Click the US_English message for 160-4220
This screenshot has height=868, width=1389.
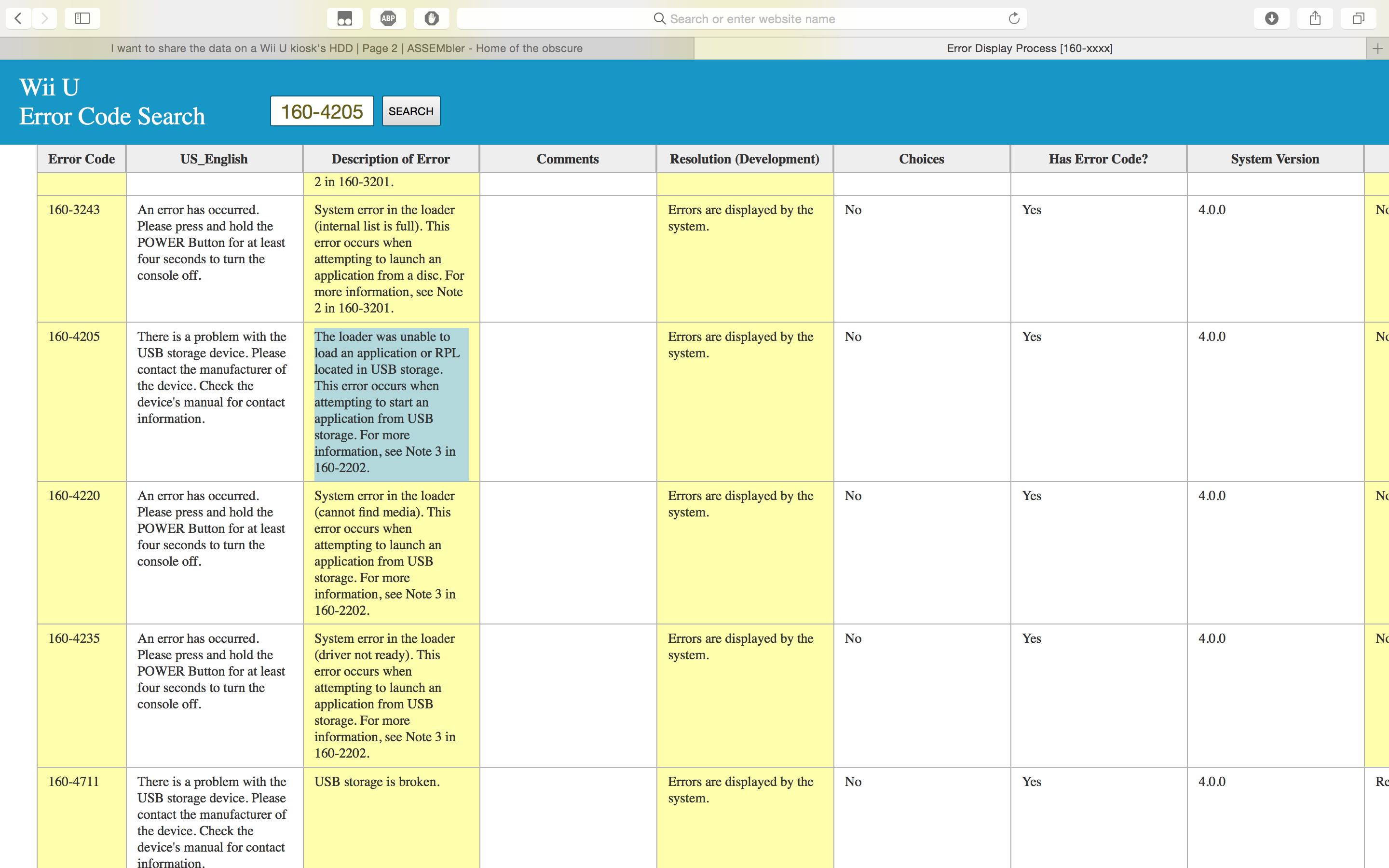point(211,529)
